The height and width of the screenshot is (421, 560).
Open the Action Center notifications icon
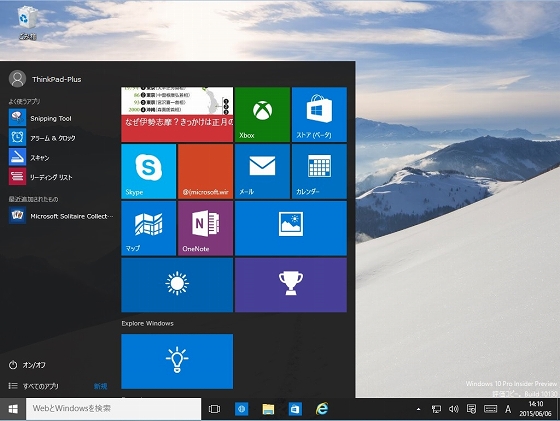point(471,409)
